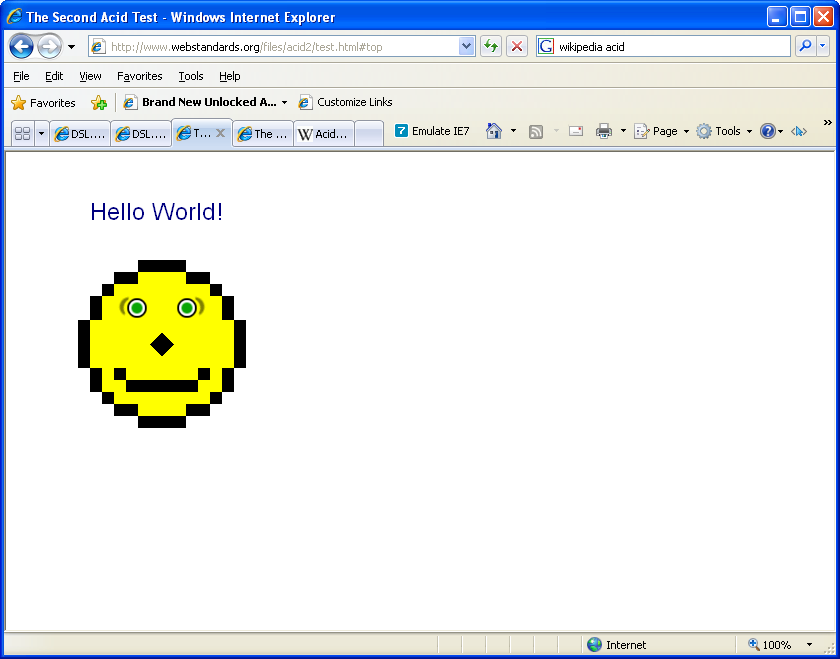Screen dimensions: 840x659
Task: Open the View menu
Action: (90, 76)
